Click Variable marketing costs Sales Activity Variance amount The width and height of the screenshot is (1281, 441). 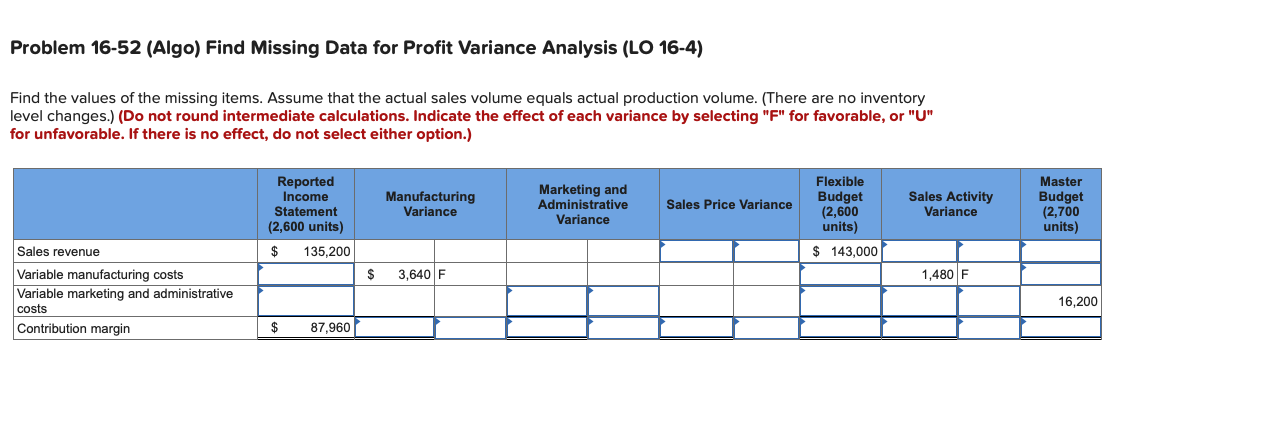919,301
